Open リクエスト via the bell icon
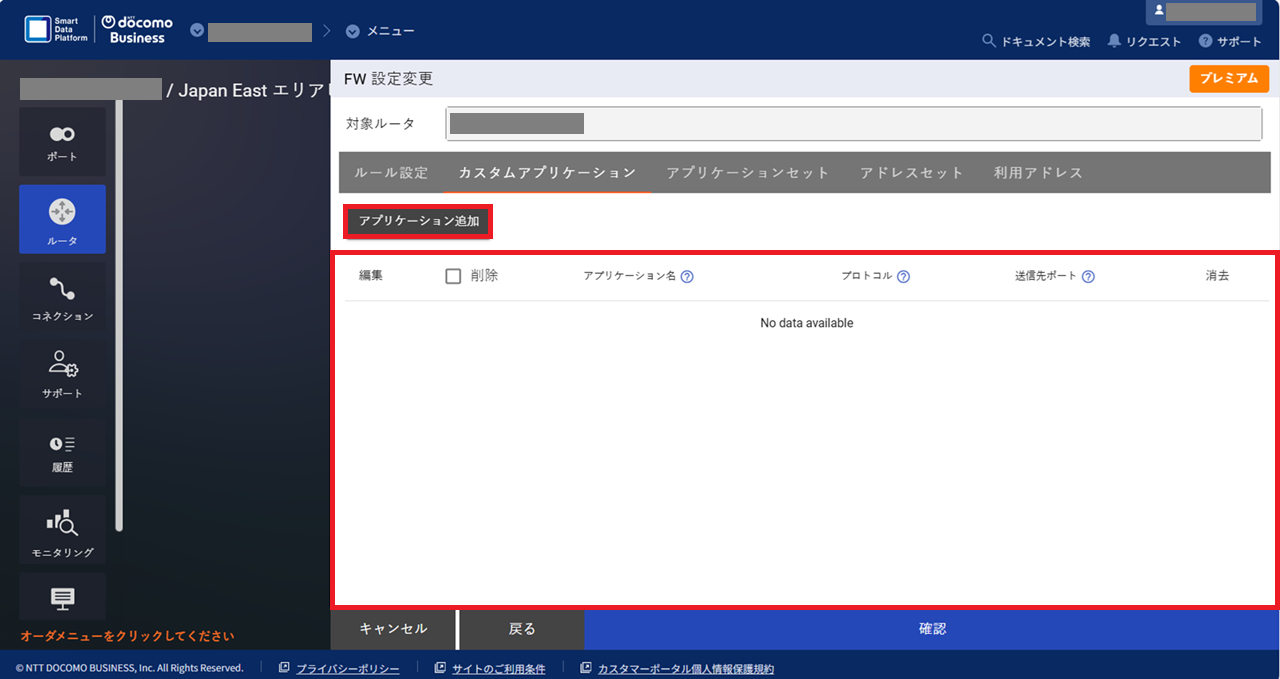 point(1113,41)
